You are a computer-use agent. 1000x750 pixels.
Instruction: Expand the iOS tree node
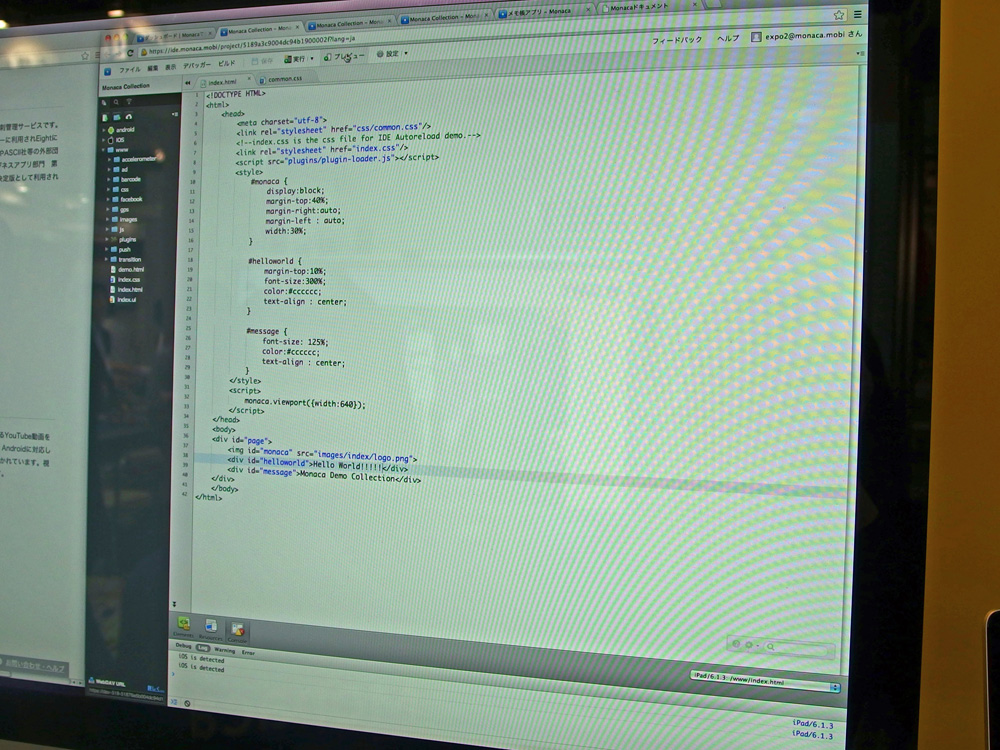coord(103,140)
